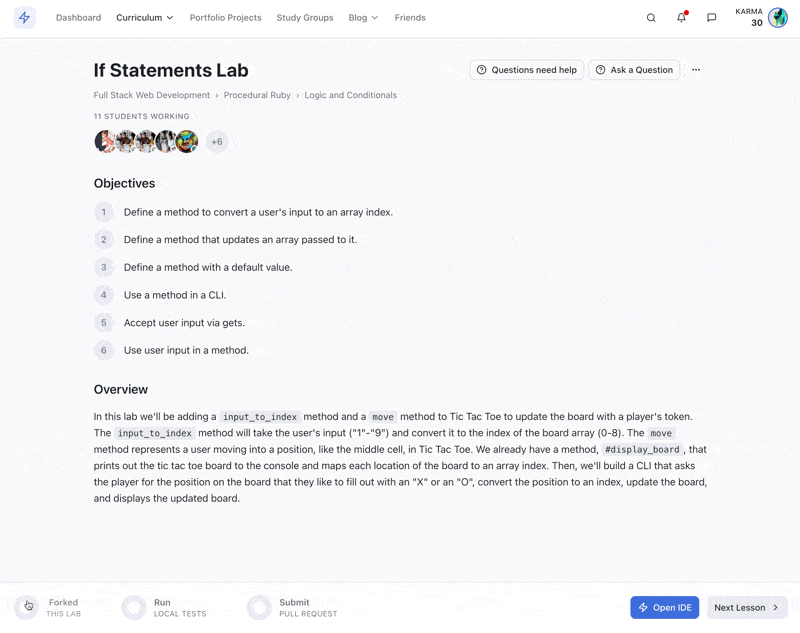The width and height of the screenshot is (800, 633).
Task: Open search from the top navigation bar
Action: (x=651, y=17)
